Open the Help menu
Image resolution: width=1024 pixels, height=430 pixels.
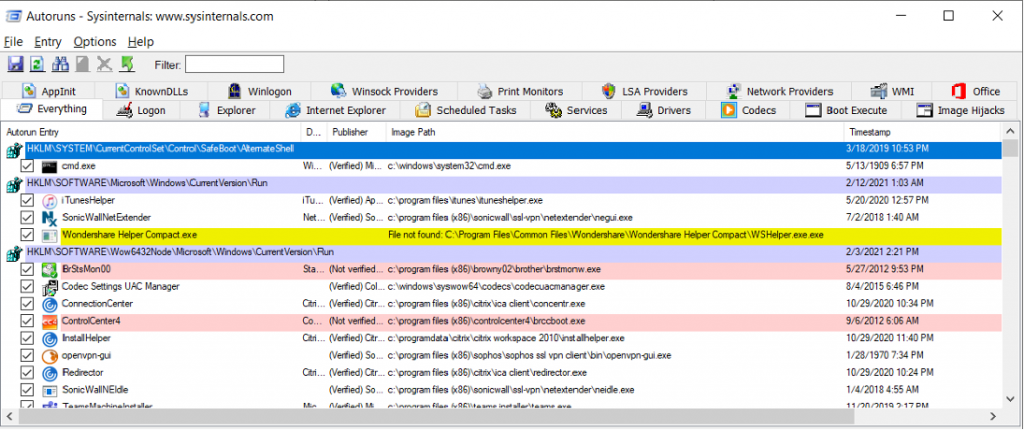coord(140,42)
